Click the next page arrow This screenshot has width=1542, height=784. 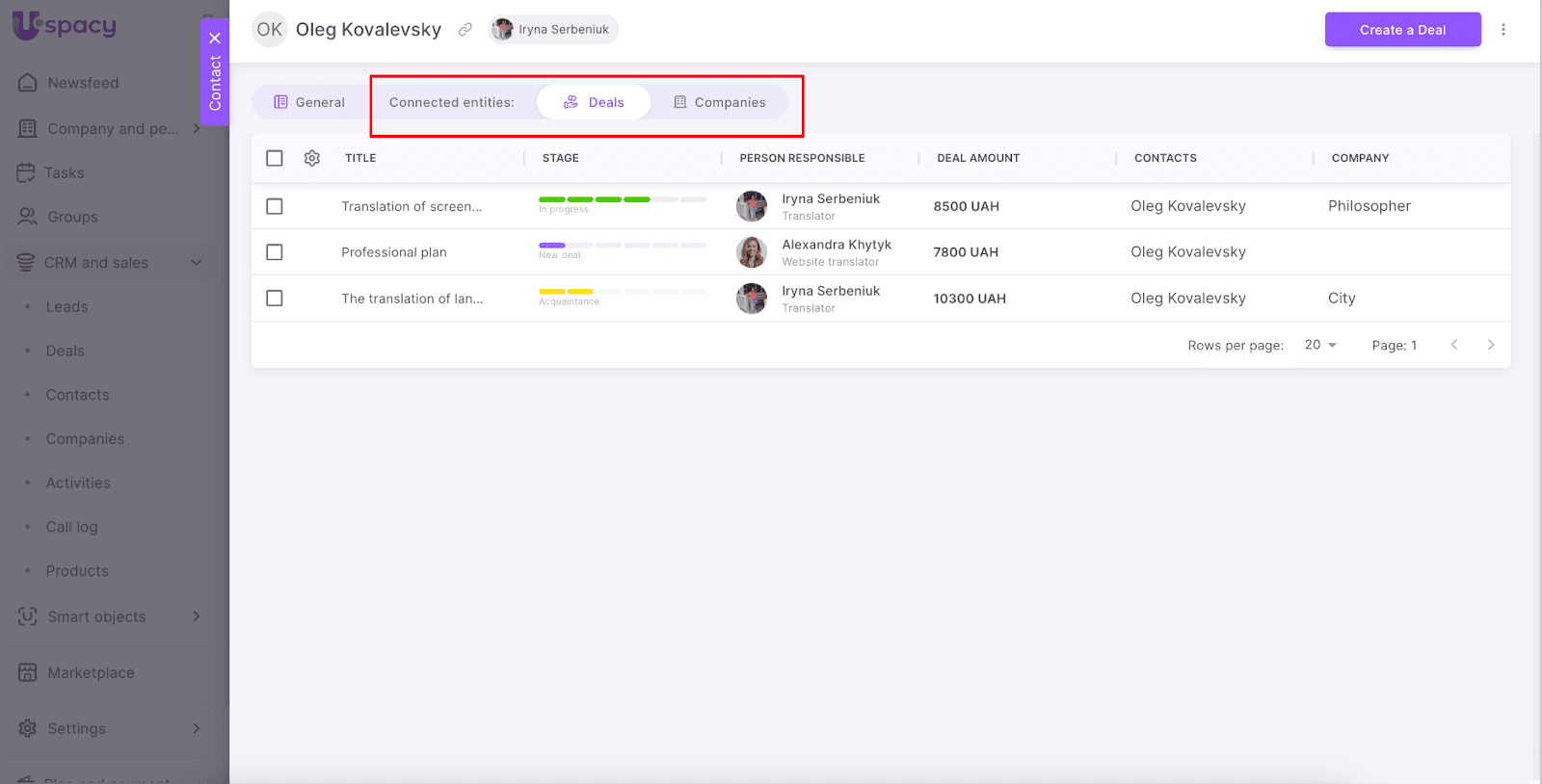coord(1490,345)
